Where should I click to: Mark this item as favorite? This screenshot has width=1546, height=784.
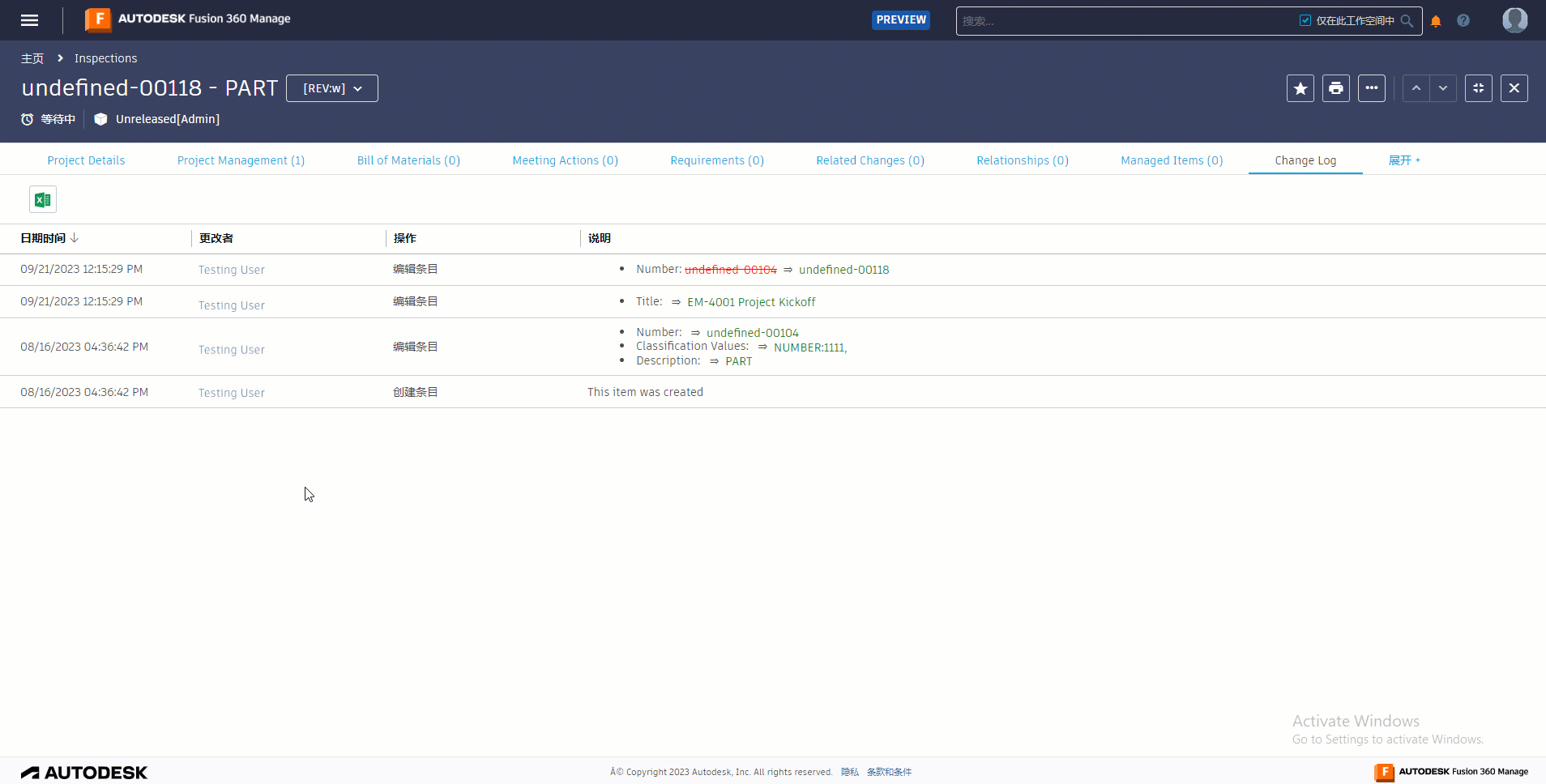1300,88
